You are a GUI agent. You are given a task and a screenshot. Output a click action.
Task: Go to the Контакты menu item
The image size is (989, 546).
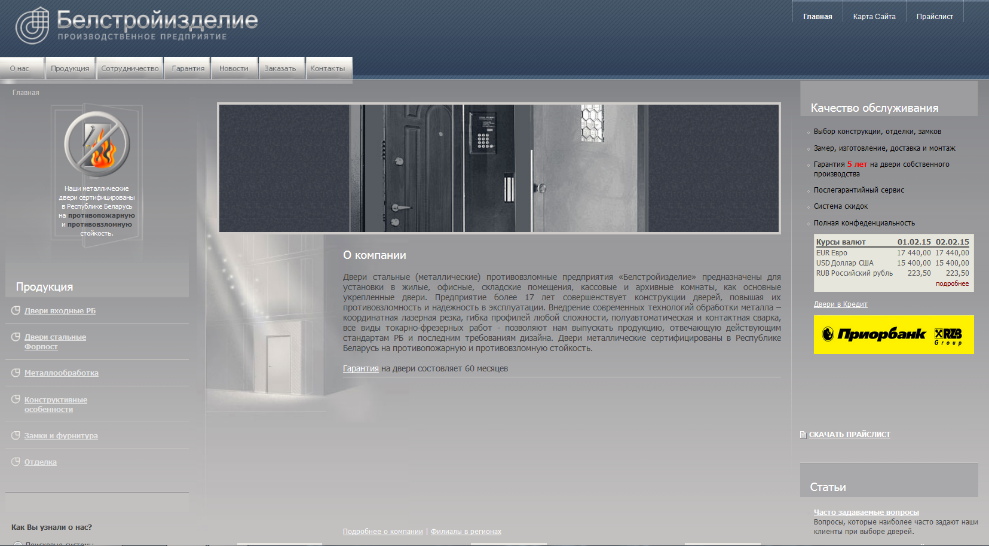point(328,68)
